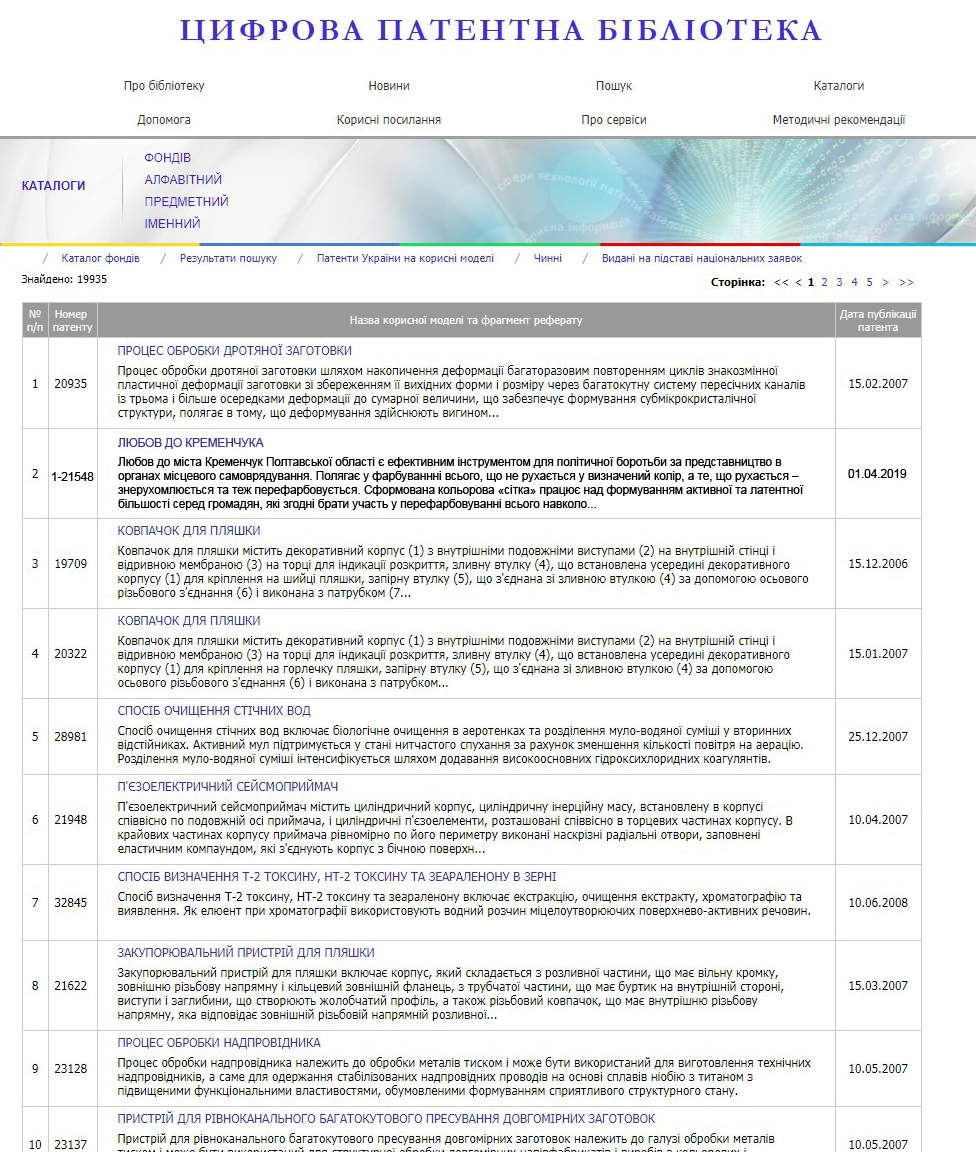The image size is (976, 1152).
Task: Select 'АЛФАВІТНИЙ' catalog link
Action: (183, 180)
